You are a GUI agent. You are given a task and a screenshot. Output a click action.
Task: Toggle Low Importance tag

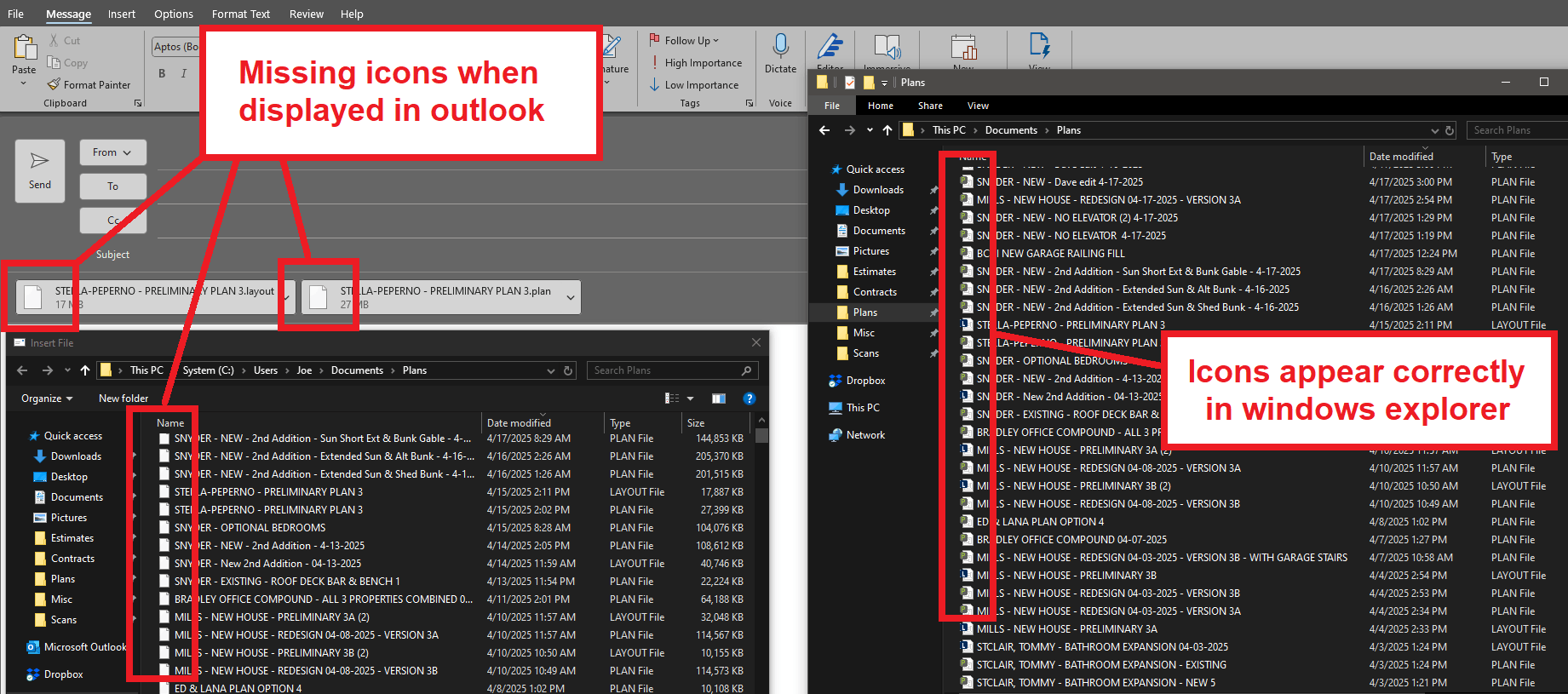click(694, 85)
